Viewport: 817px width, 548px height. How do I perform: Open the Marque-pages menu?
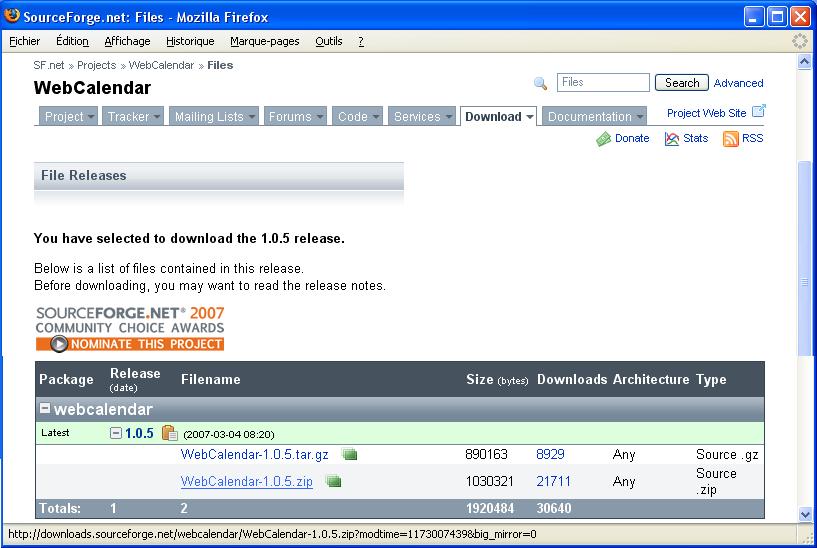265,41
